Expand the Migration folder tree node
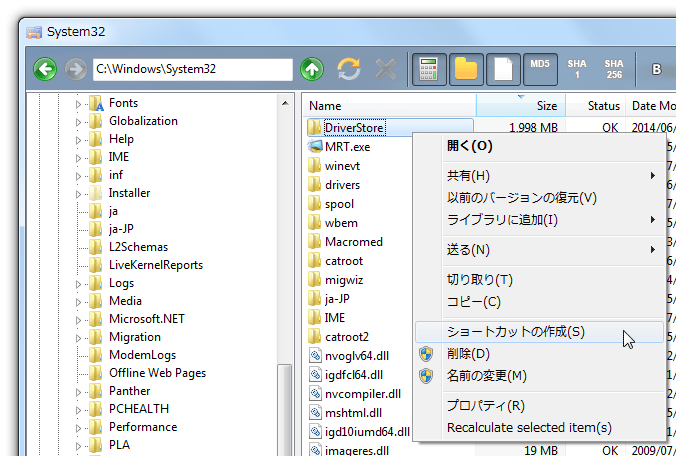The width and height of the screenshot is (676, 456). [78, 338]
